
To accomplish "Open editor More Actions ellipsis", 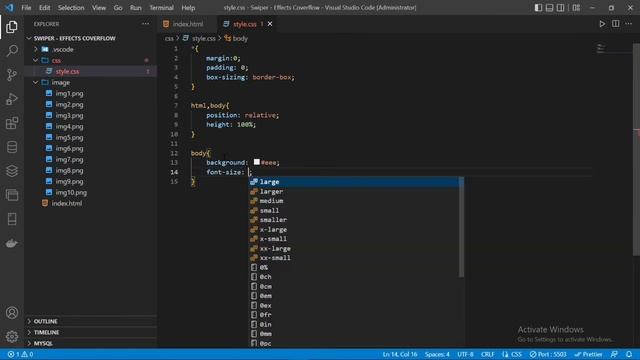I will point(629,24).
